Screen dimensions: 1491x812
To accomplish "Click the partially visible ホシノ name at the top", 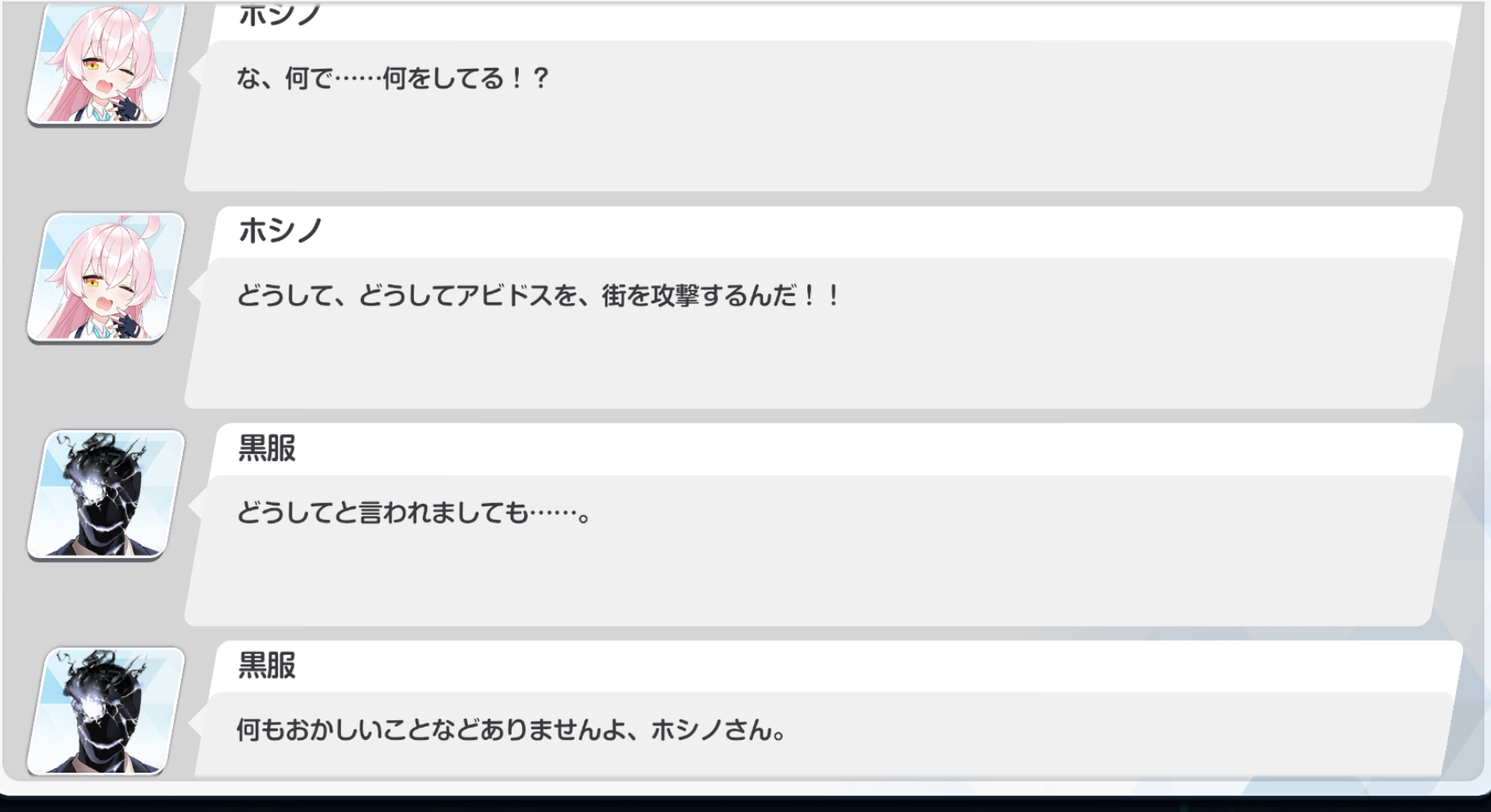I will 280,15.
